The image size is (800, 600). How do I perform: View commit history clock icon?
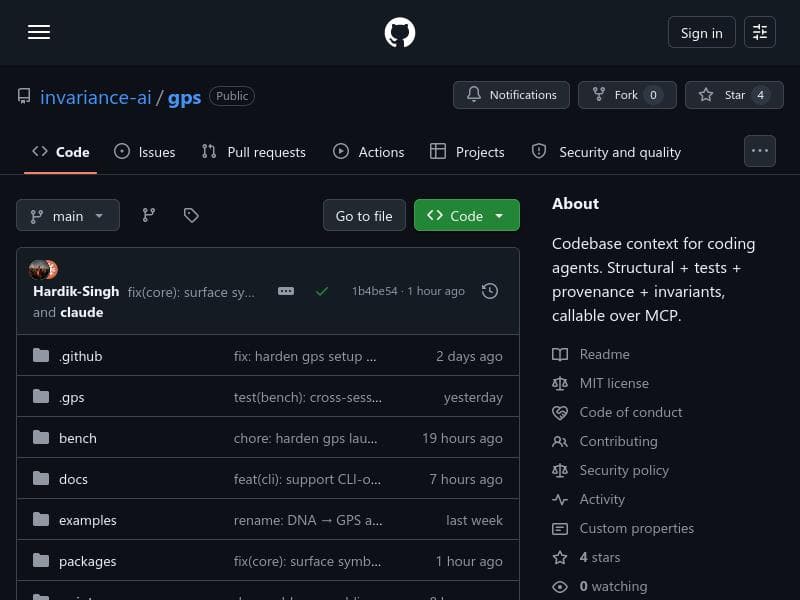[x=490, y=291]
